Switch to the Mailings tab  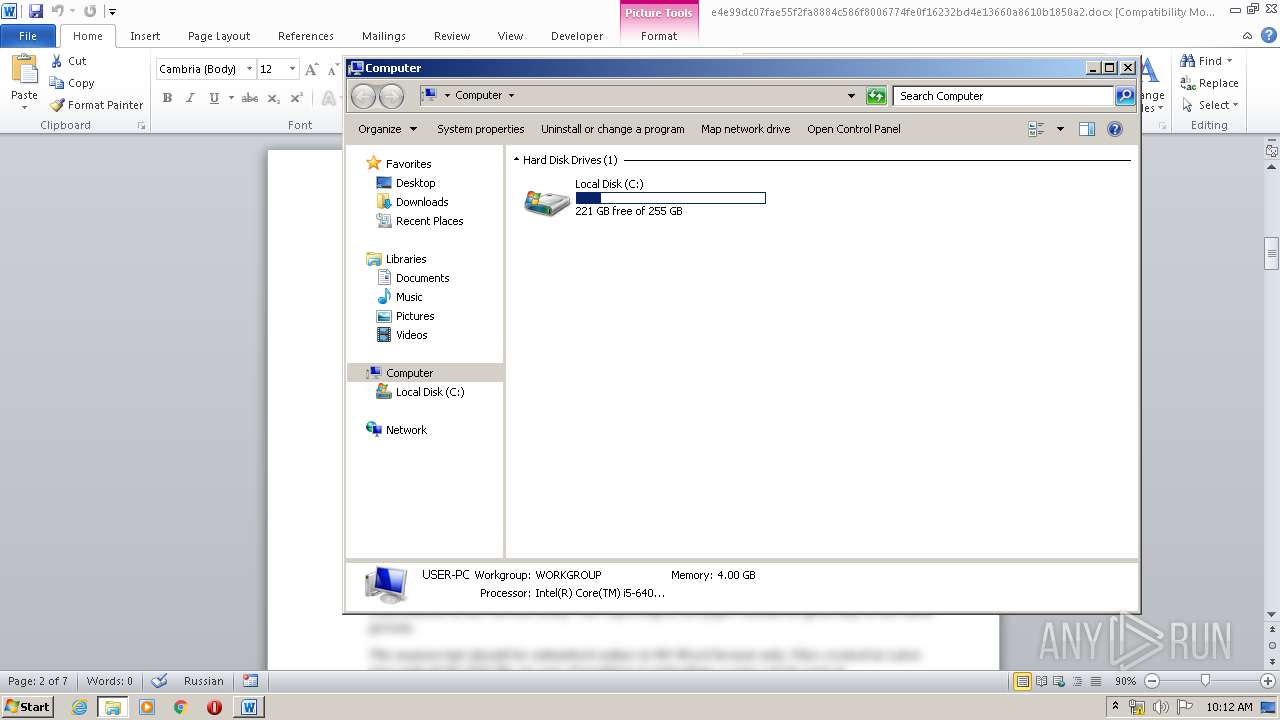tap(384, 36)
